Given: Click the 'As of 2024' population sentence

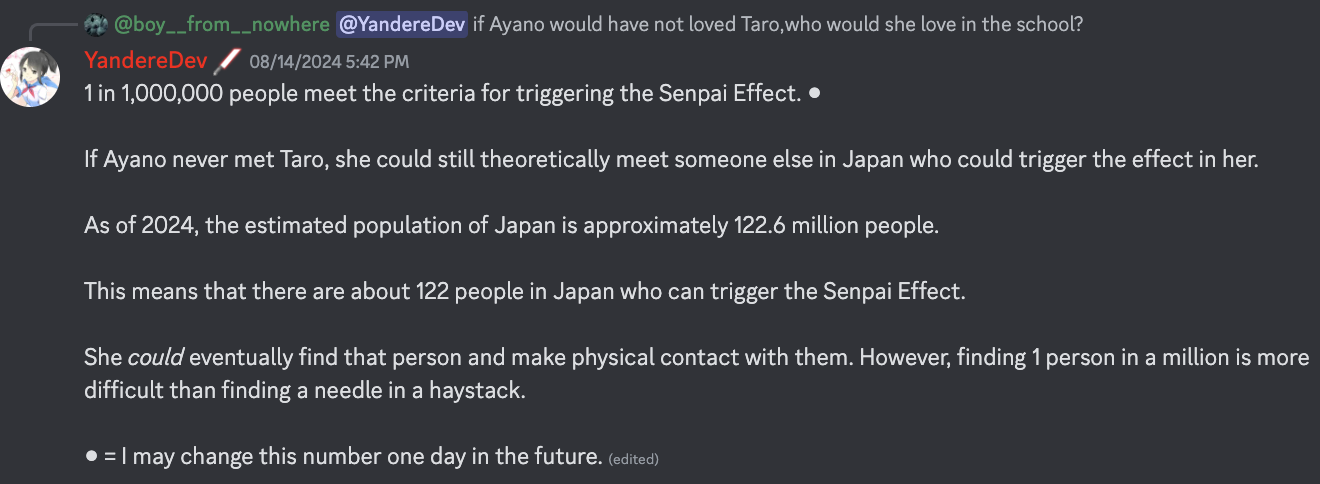Looking at the screenshot, I should pos(511,225).
